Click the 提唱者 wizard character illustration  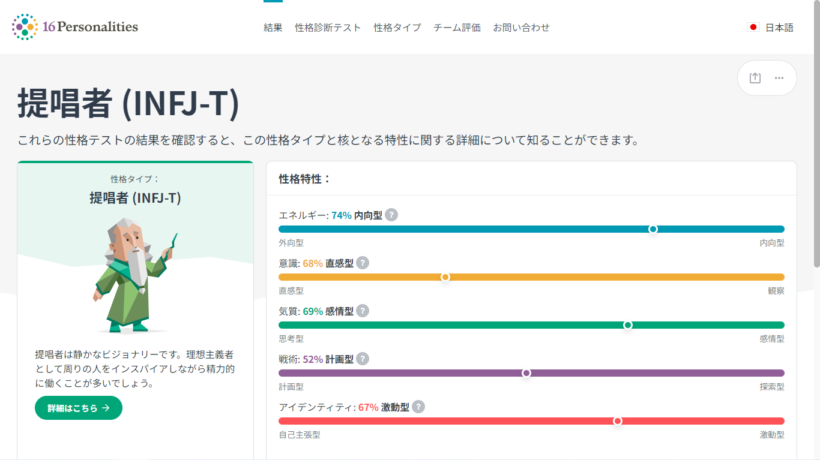(x=132, y=275)
